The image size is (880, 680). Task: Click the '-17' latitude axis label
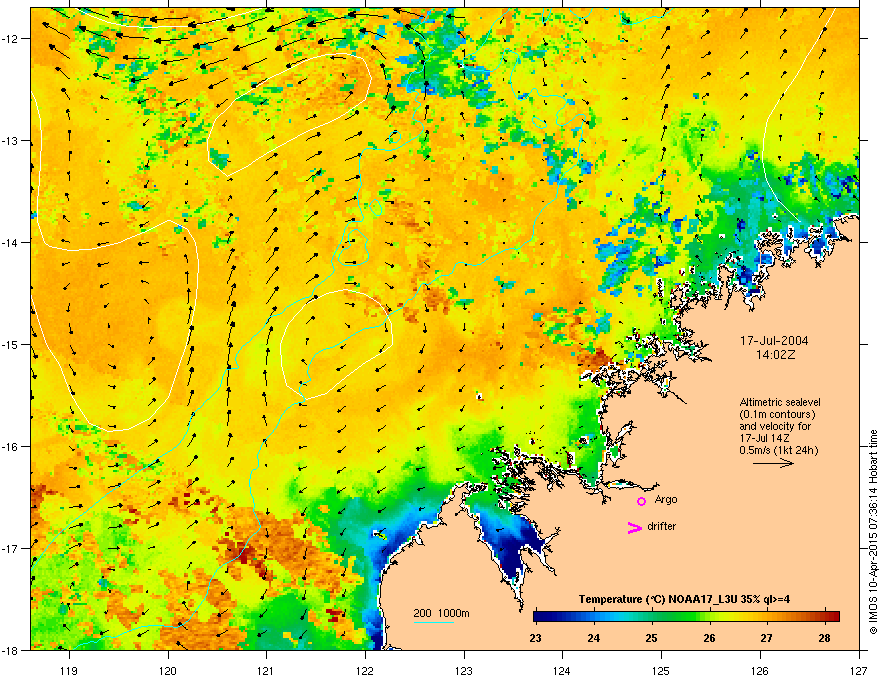[11, 548]
